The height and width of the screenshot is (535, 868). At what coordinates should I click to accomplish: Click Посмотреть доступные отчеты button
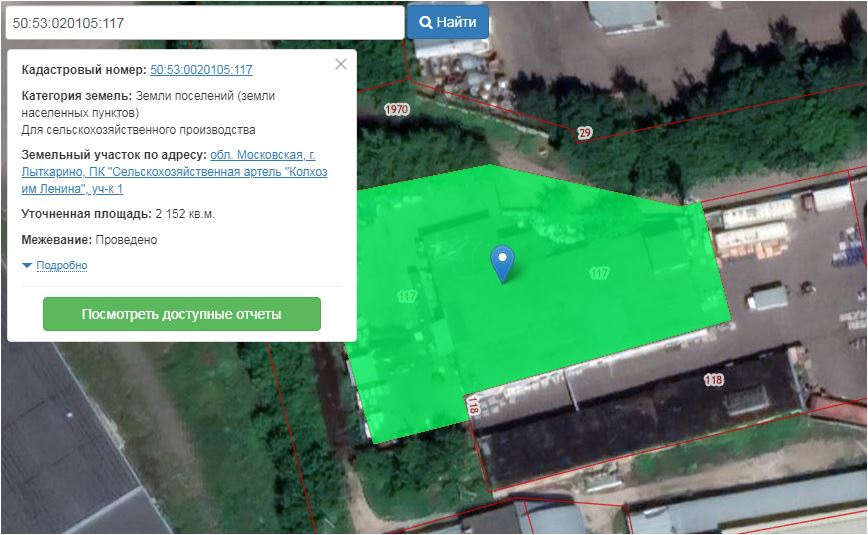[x=182, y=314]
